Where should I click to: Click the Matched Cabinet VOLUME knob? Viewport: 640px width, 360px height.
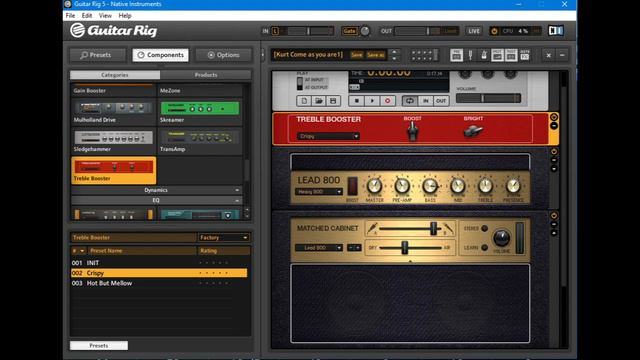click(502, 238)
